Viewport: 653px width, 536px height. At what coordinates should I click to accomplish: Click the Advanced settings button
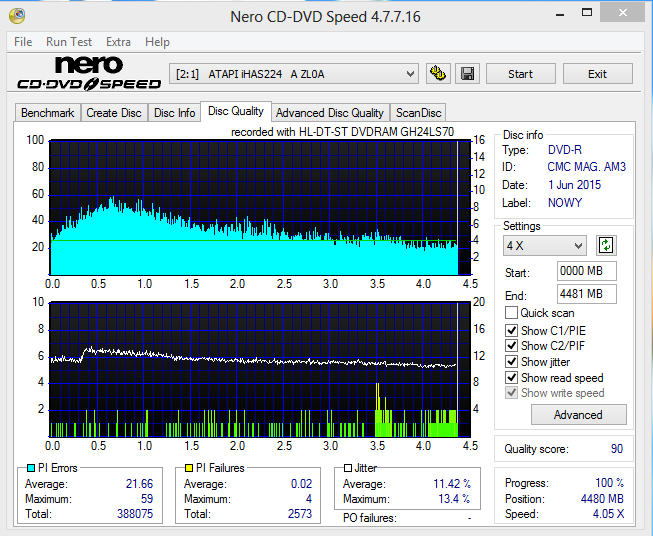(x=578, y=415)
